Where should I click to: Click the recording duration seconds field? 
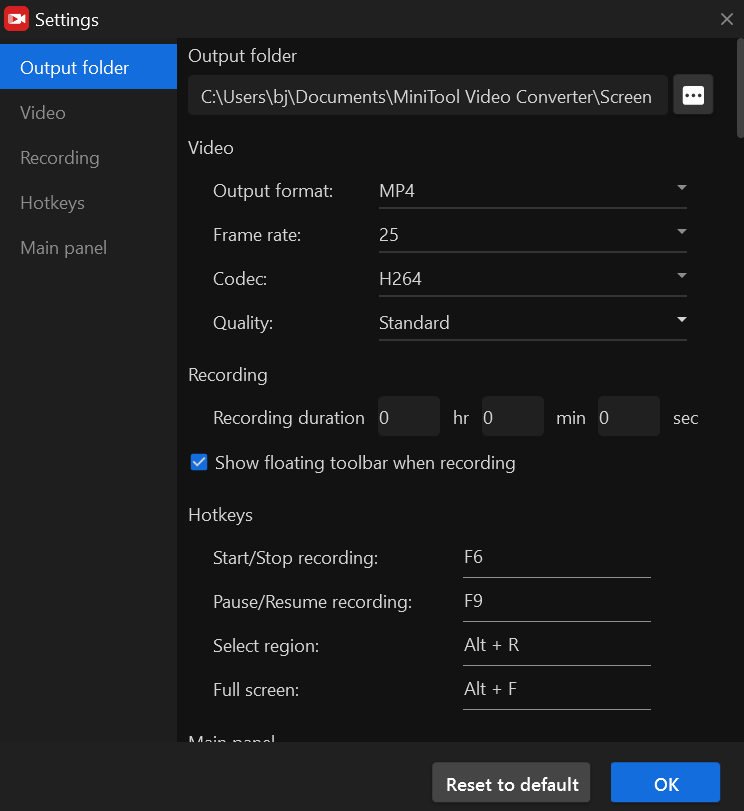point(628,416)
